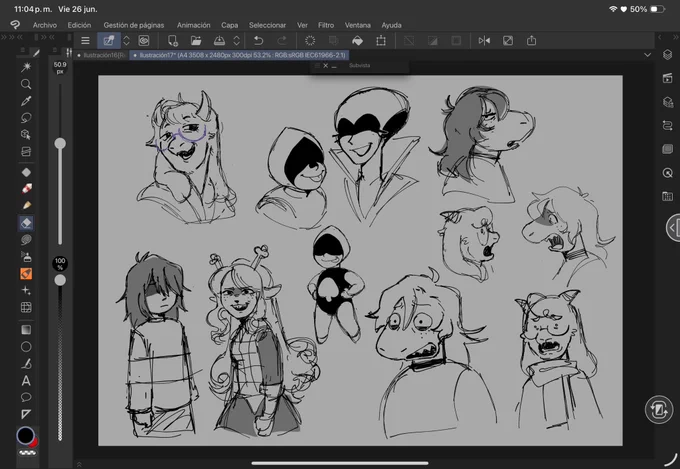Select the Correct line tool
The image size is (680, 469).
point(26,364)
